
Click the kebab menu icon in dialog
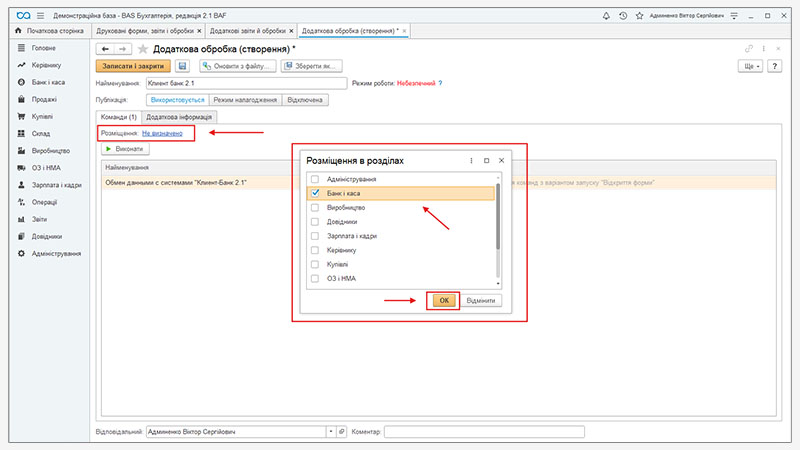[471, 160]
